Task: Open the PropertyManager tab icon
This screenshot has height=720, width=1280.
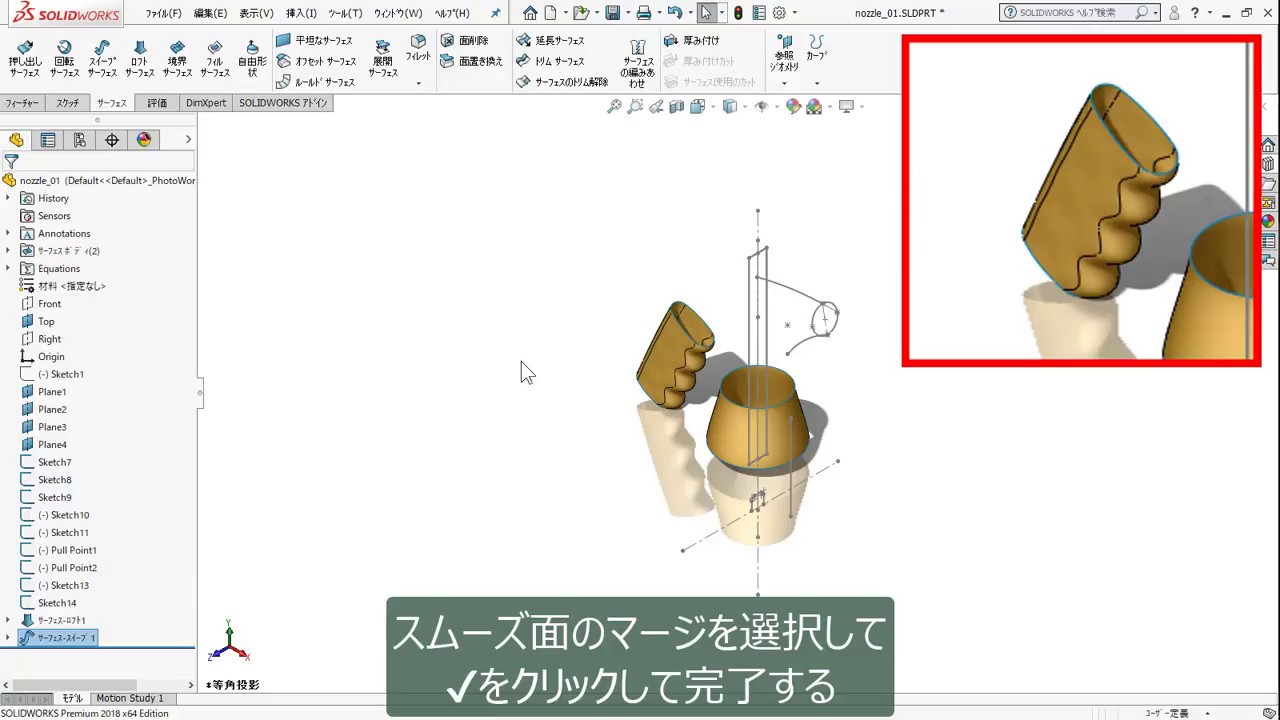Action: [x=48, y=140]
